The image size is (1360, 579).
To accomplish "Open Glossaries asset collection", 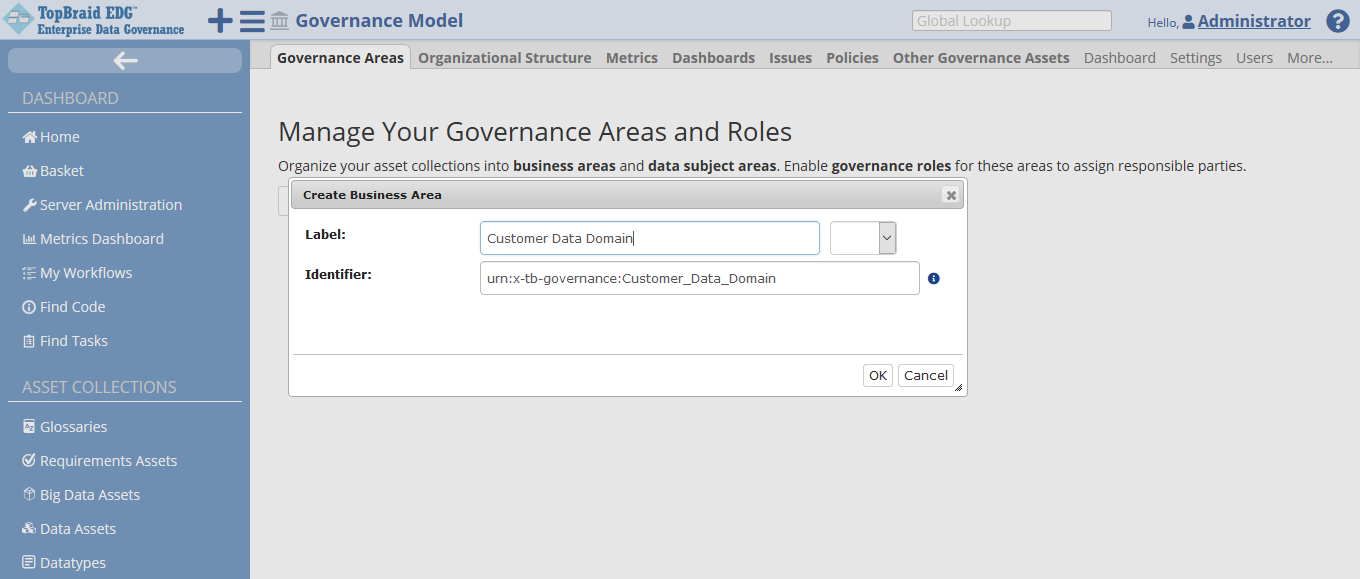I will point(73,427).
